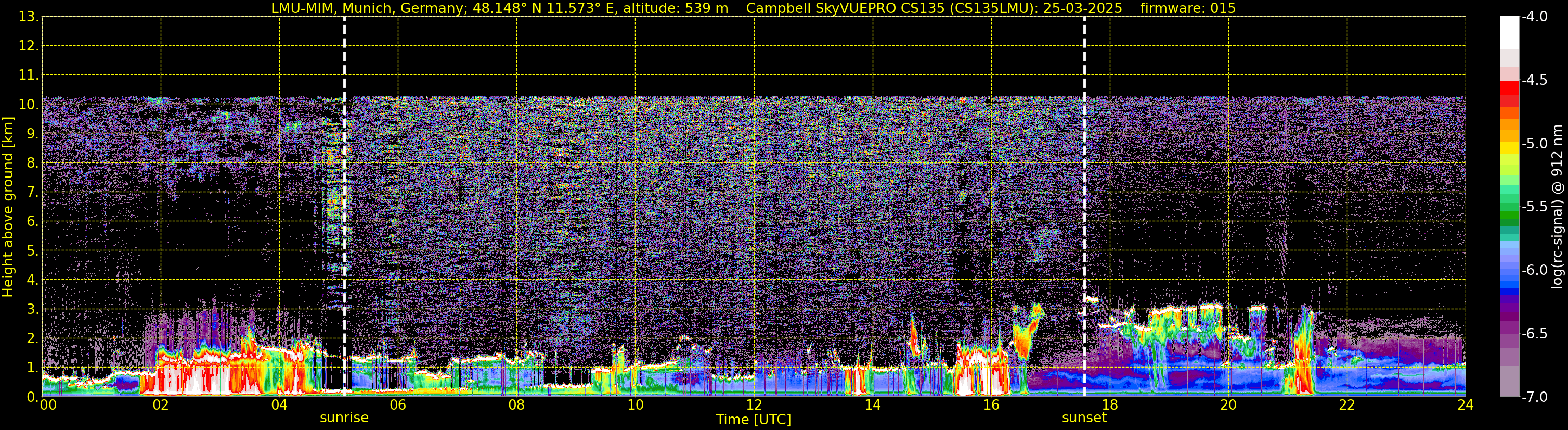Click the '12.' height axis label
The image size is (1568, 430).
tap(29, 46)
